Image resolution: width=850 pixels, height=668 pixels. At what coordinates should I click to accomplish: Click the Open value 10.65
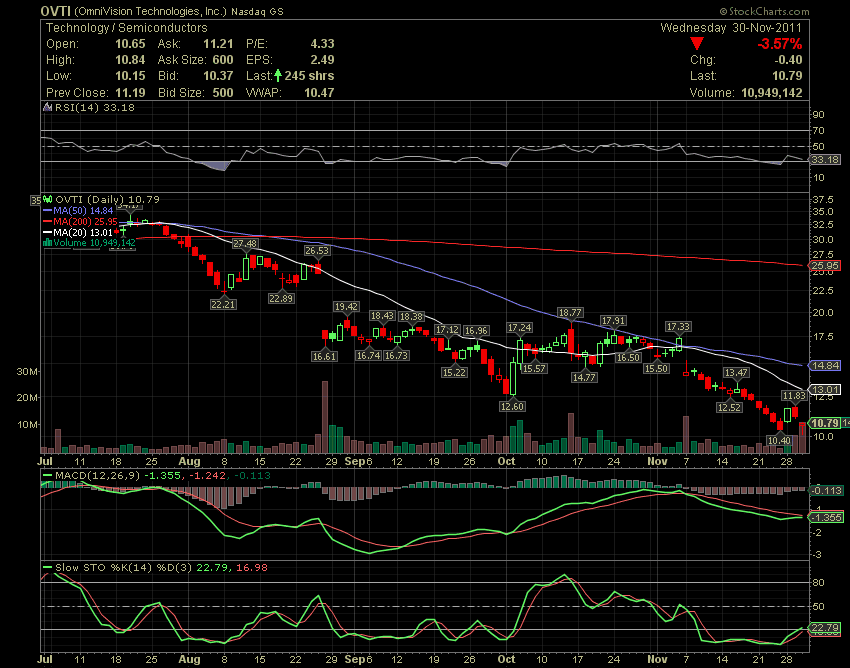(x=130, y=44)
